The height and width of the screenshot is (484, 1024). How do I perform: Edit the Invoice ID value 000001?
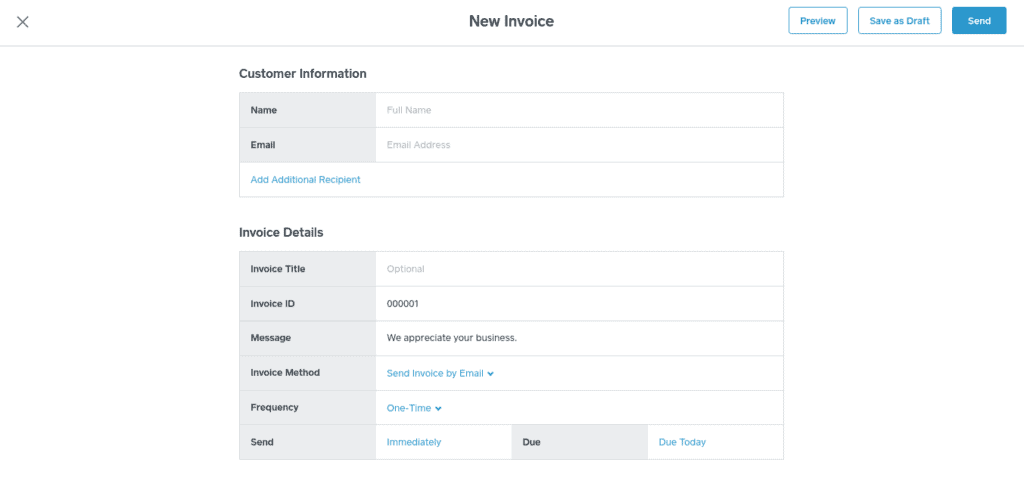(578, 304)
